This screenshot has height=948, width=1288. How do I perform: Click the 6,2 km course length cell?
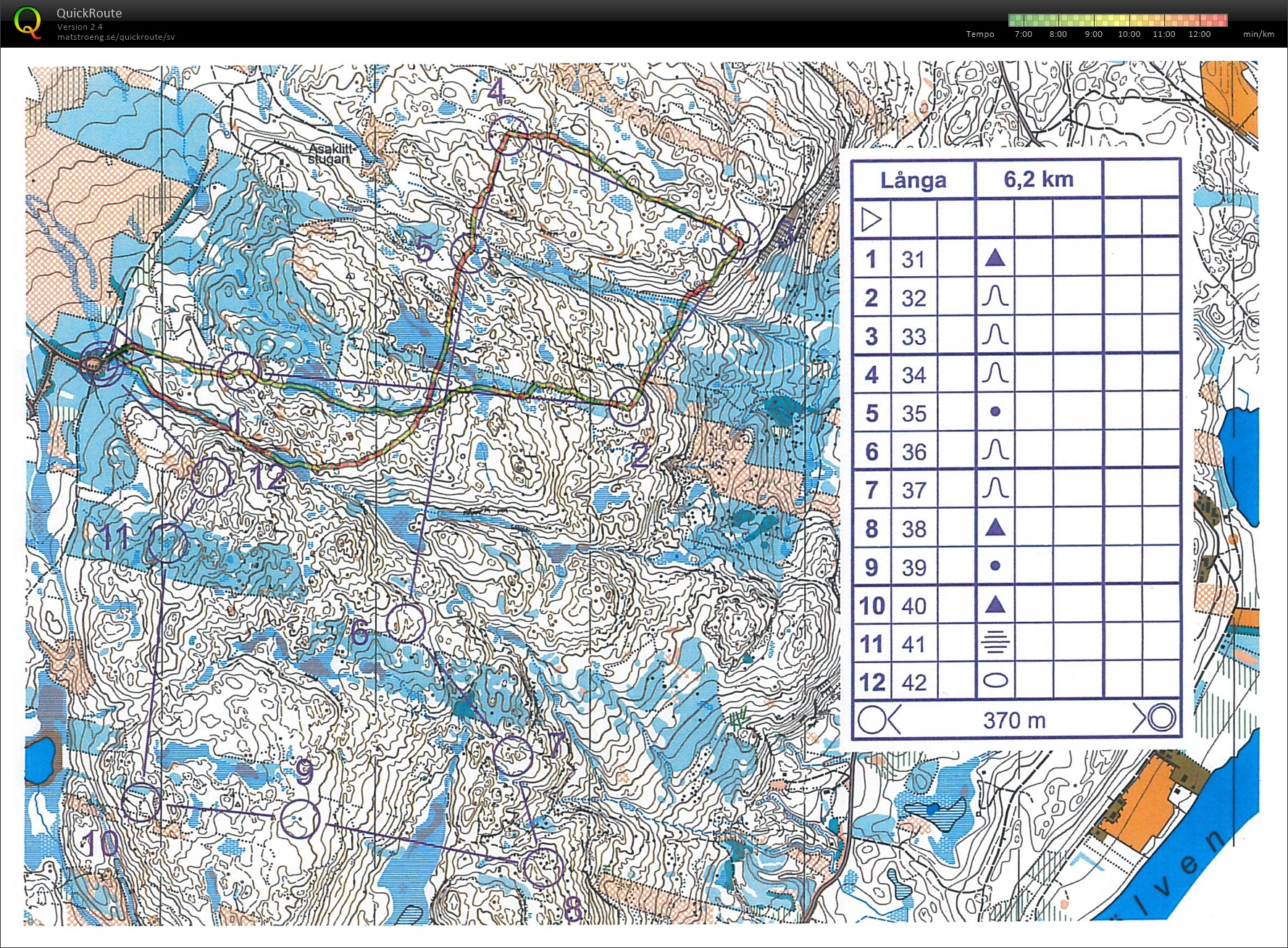coord(1039,179)
